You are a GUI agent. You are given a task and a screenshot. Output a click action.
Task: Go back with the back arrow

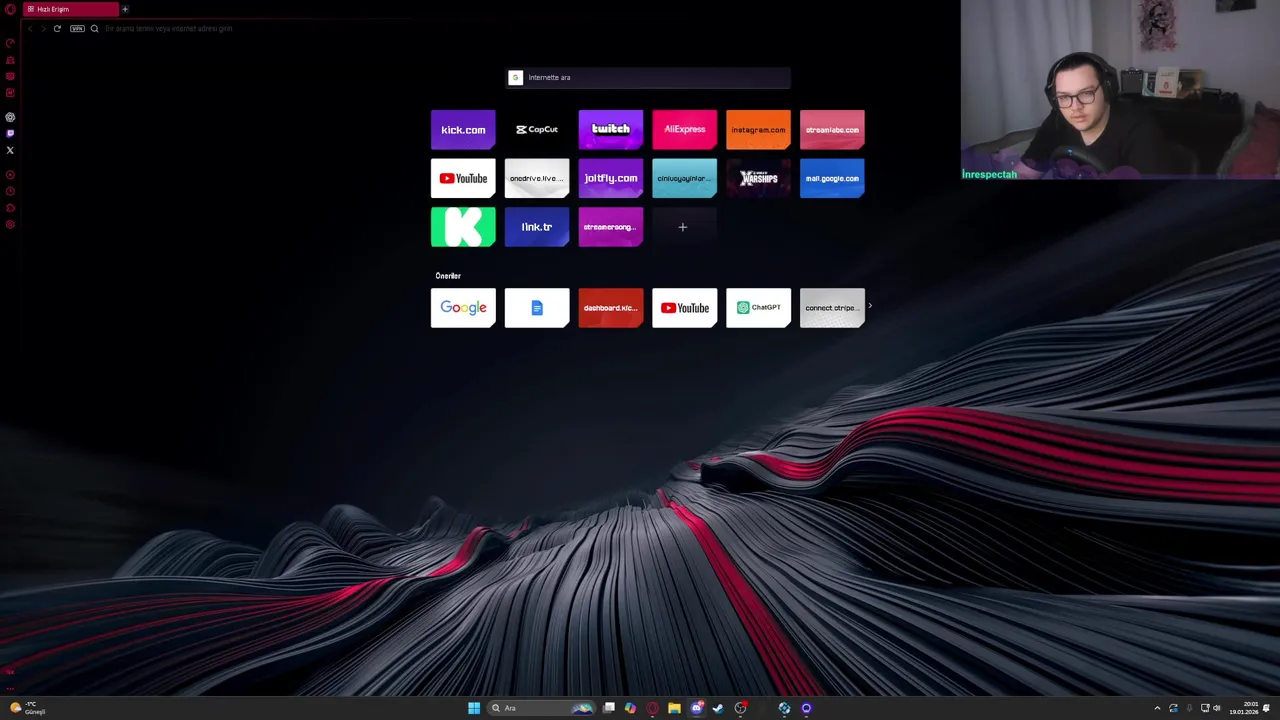coord(30,28)
